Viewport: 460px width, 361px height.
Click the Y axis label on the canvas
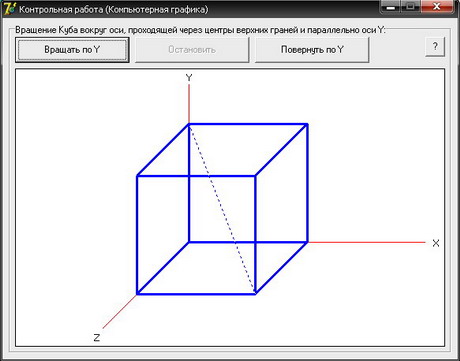point(189,78)
